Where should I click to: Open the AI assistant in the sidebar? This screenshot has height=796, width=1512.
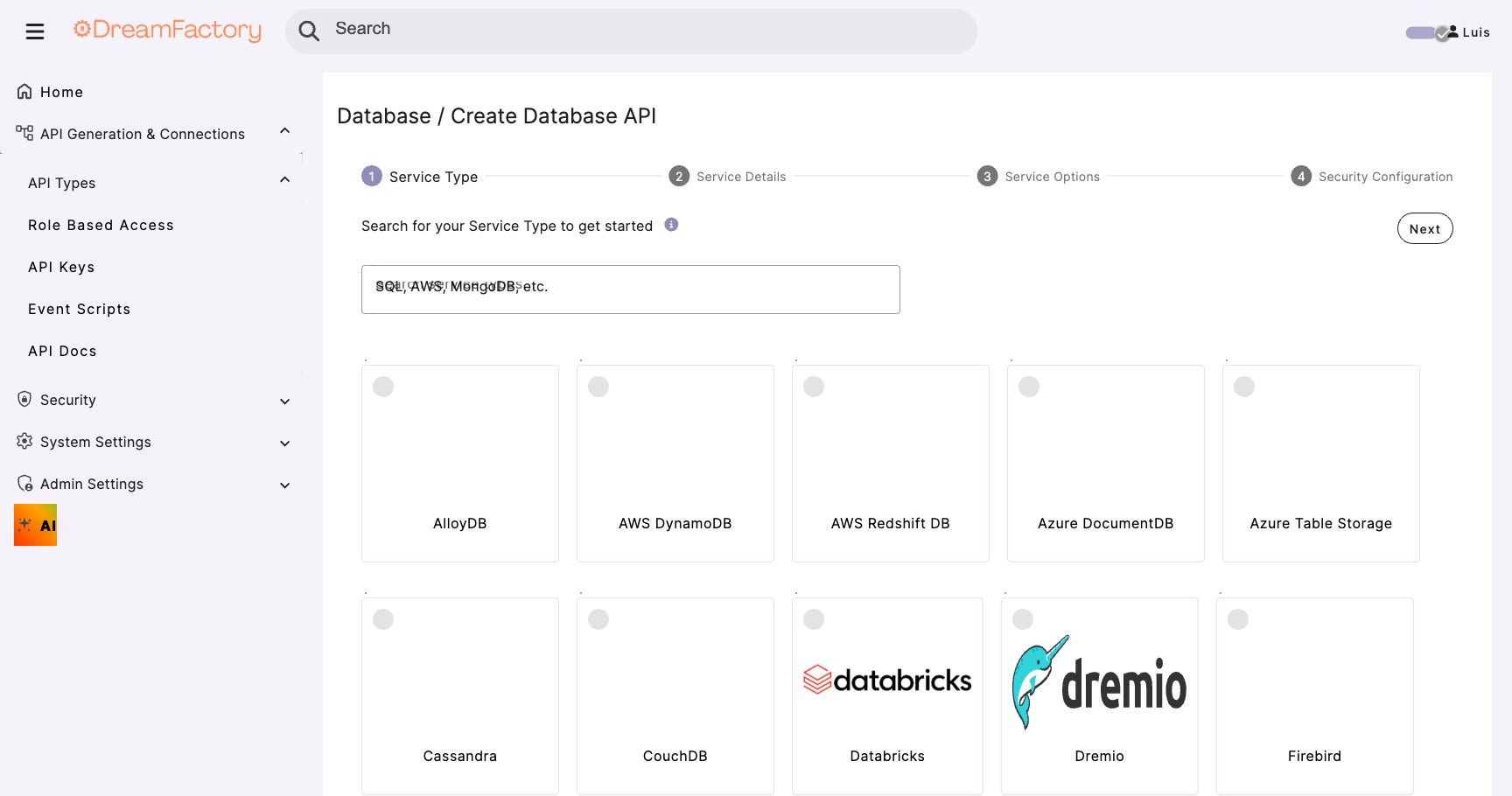[x=35, y=524]
